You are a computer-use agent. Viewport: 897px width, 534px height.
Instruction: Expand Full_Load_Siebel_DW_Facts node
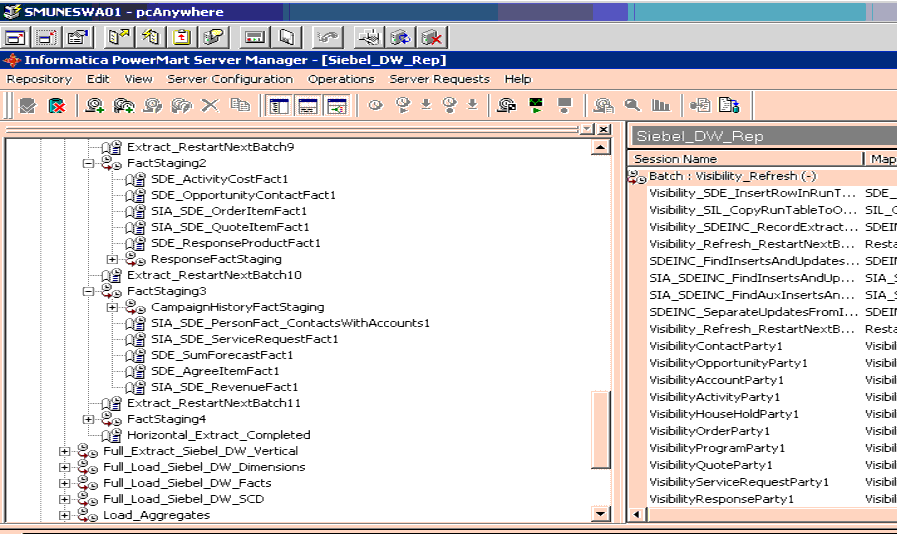click(64, 484)
